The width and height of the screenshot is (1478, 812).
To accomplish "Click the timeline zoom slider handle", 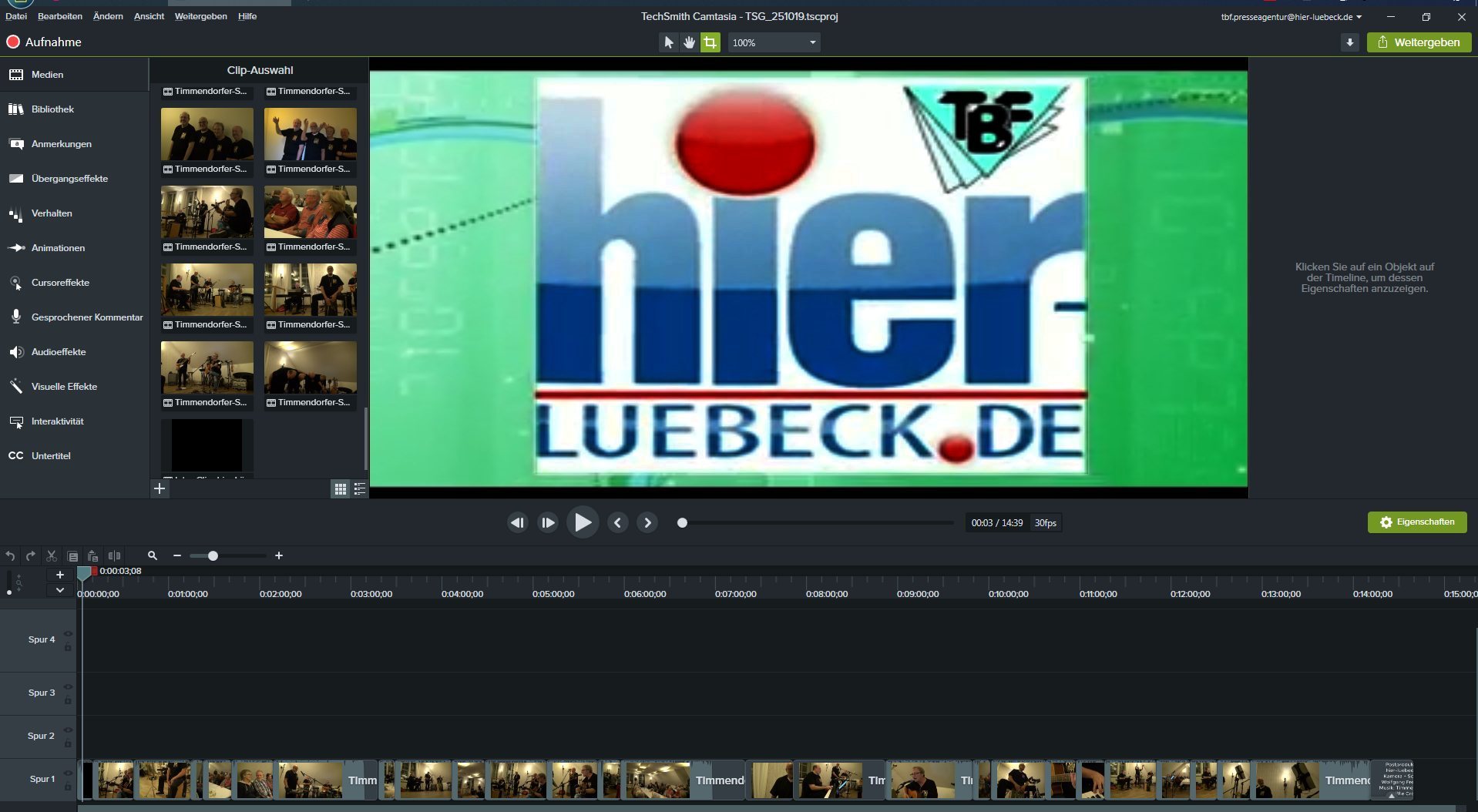I will (213, 555).
